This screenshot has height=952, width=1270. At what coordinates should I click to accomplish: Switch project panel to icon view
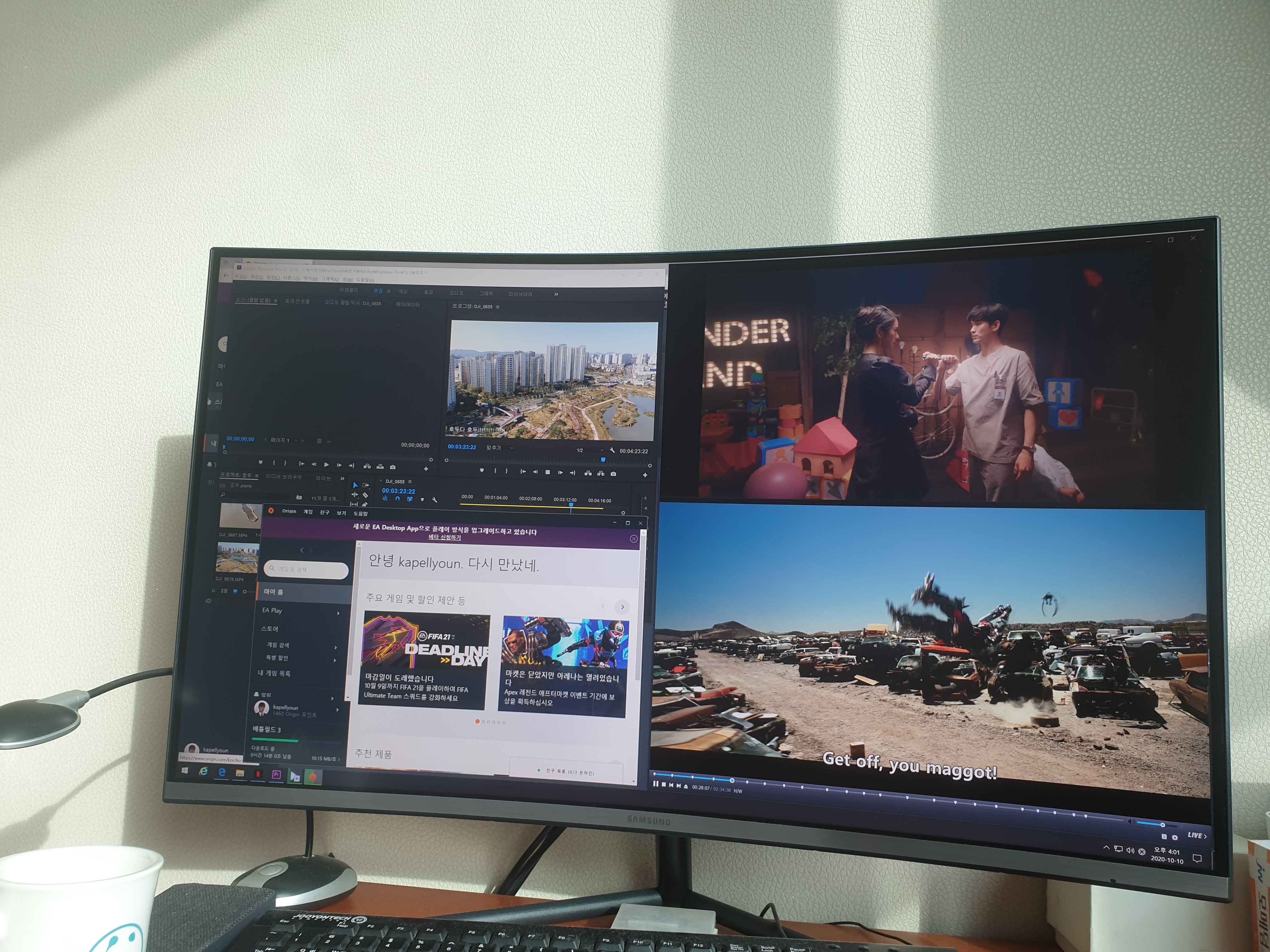tap(235, 591)
